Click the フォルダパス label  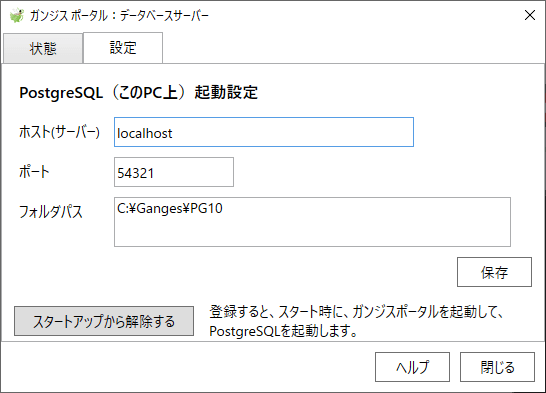51,211
